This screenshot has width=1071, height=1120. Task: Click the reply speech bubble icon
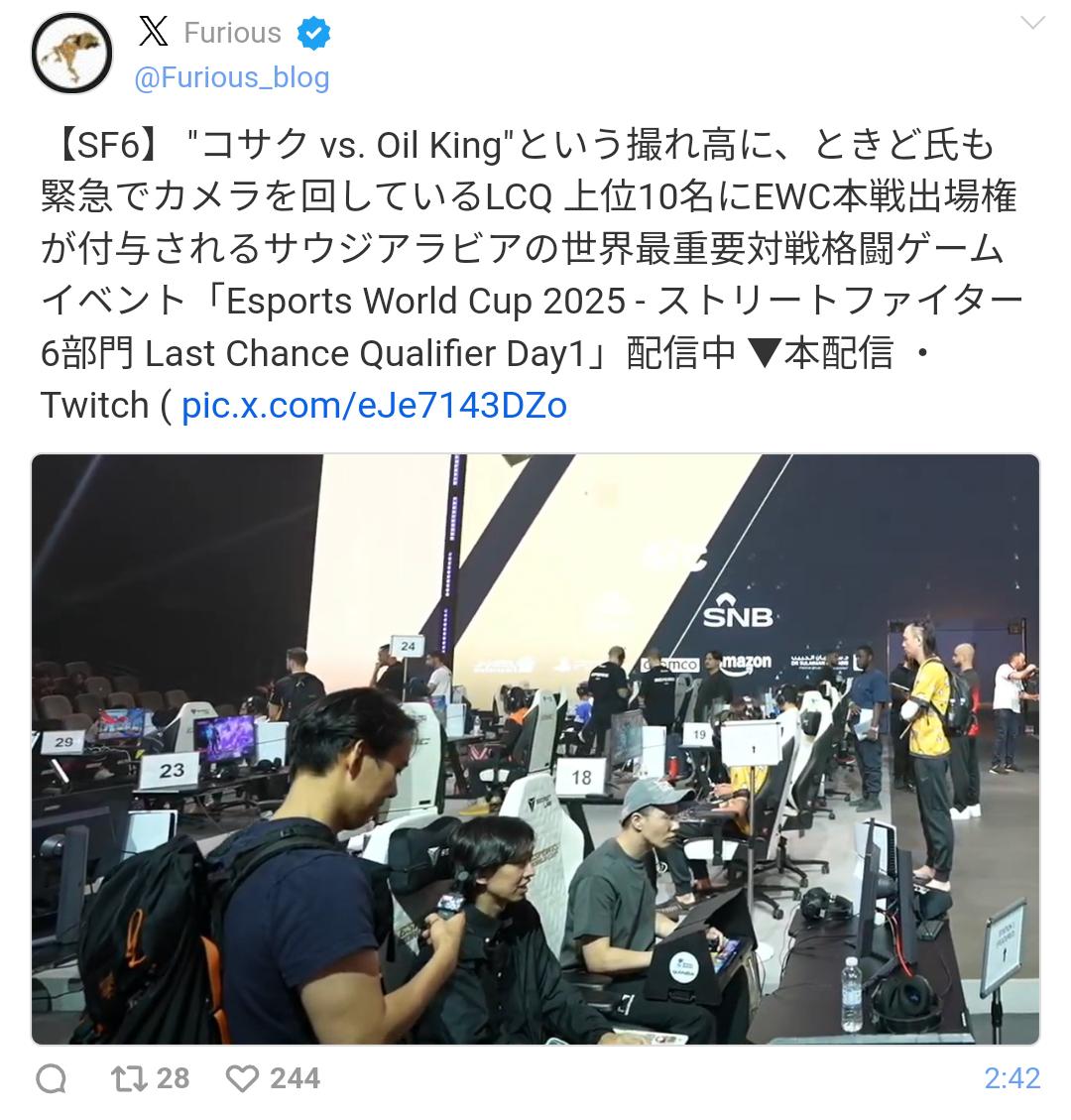(x=52, y=1078)
